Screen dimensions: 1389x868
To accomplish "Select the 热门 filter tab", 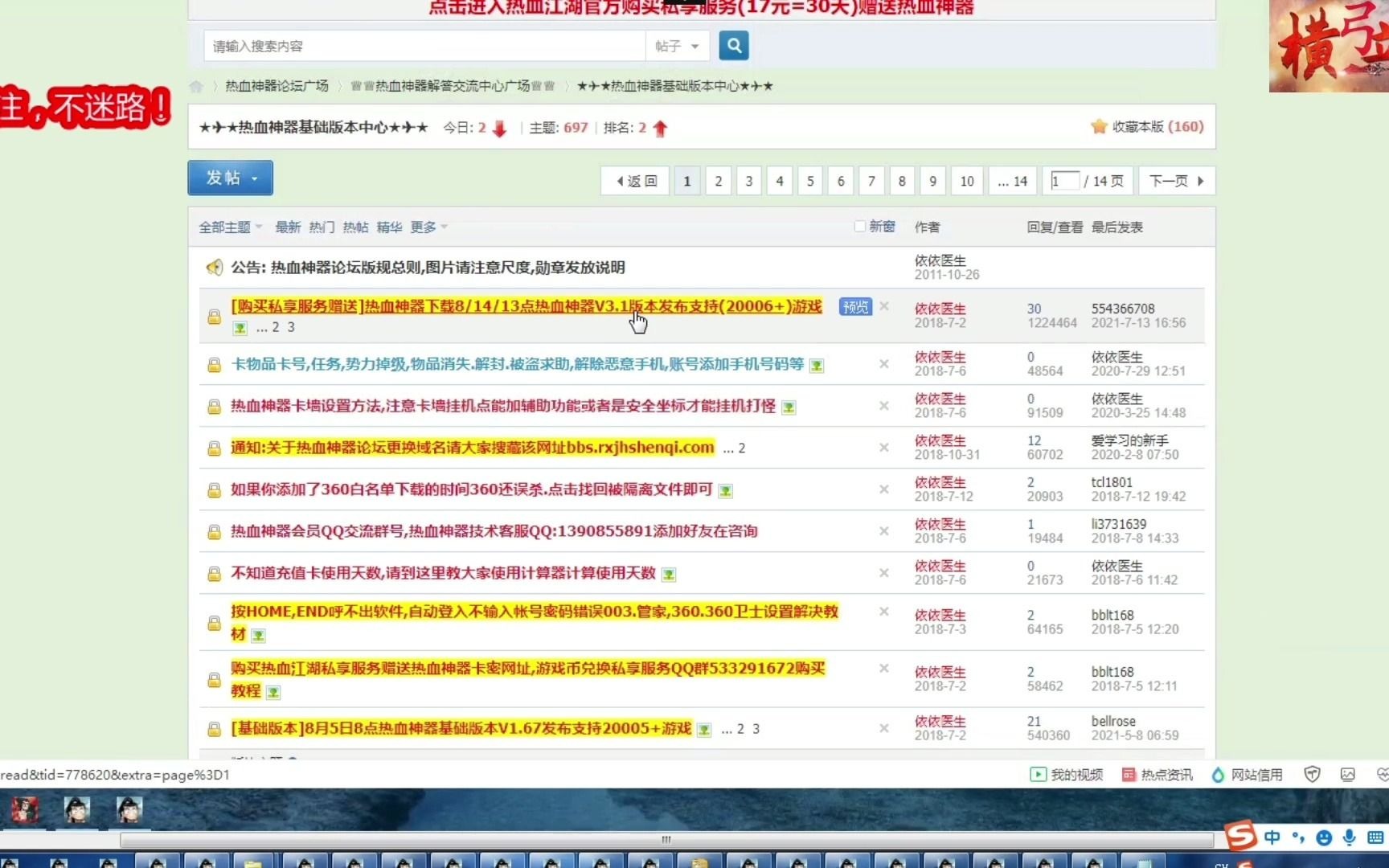I will [322, 227].
